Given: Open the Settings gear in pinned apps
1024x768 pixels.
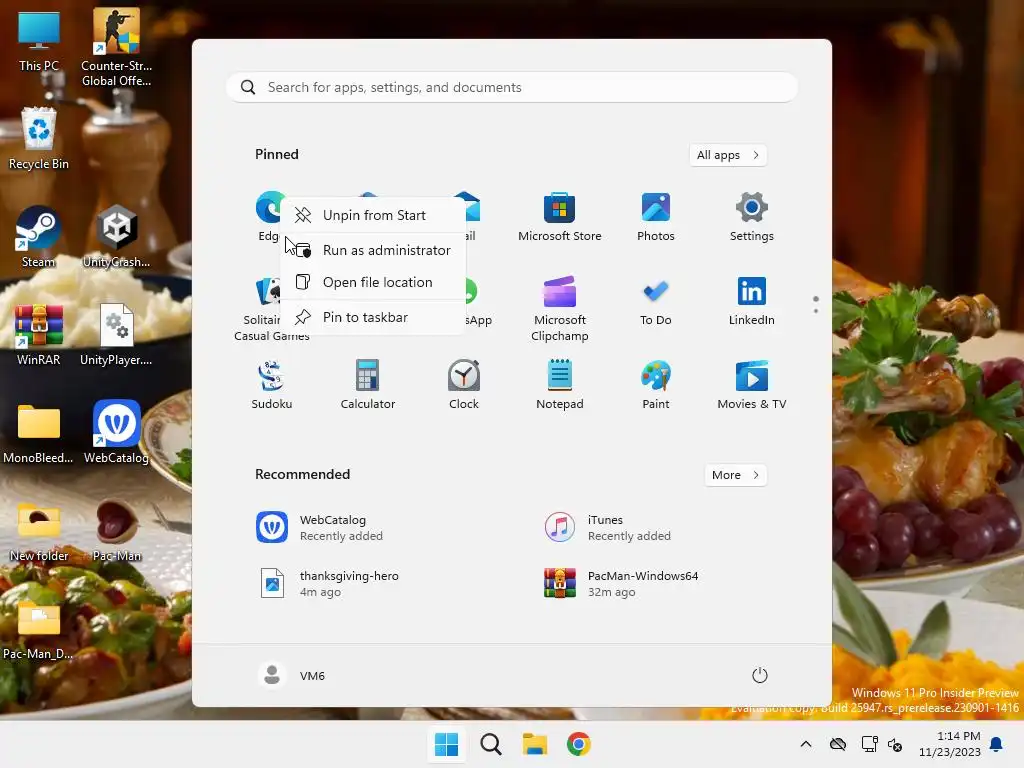Looking at the screenshot, I should point(751,217).
